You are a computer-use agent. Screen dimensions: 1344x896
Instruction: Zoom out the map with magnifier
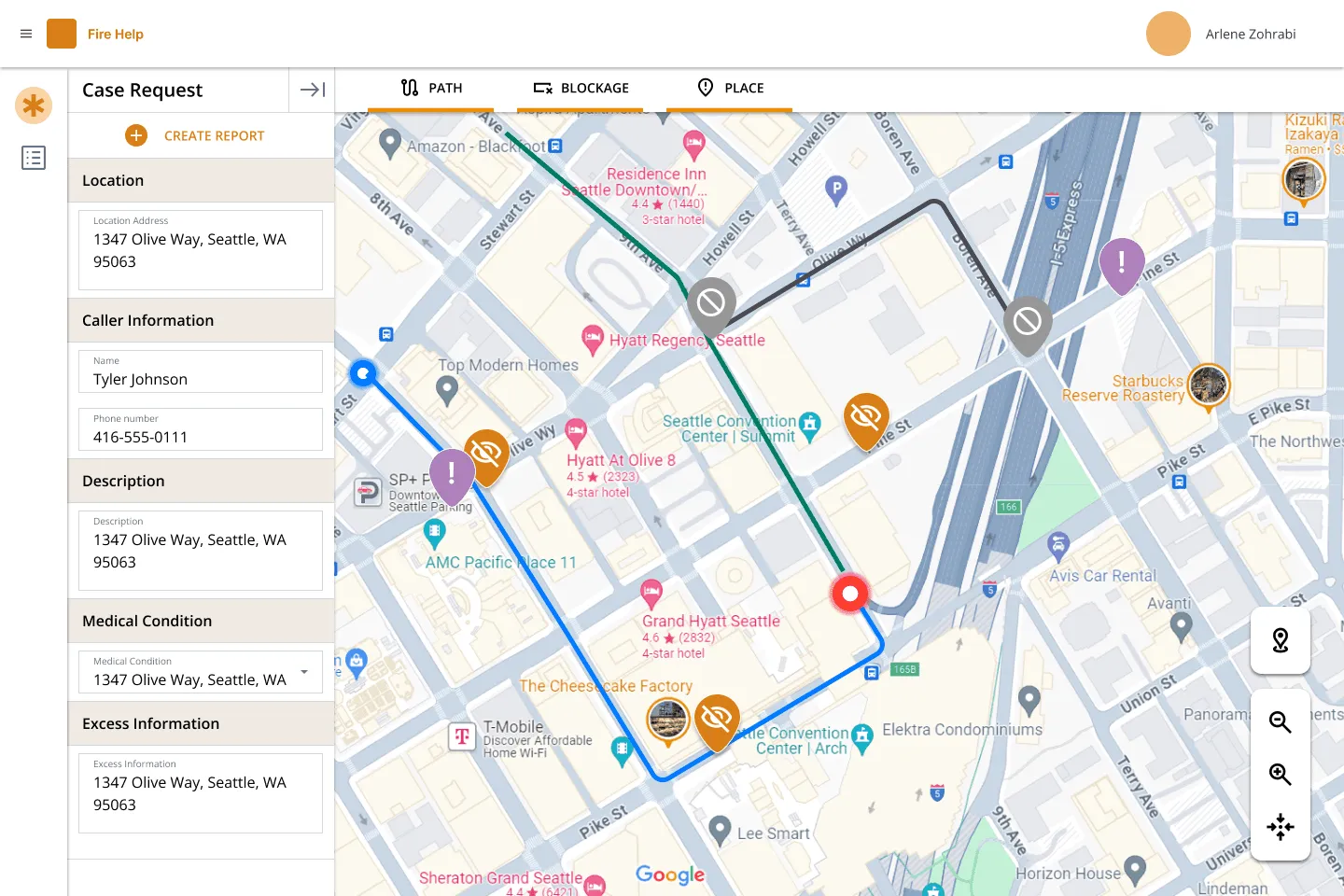pos(1281,721)
